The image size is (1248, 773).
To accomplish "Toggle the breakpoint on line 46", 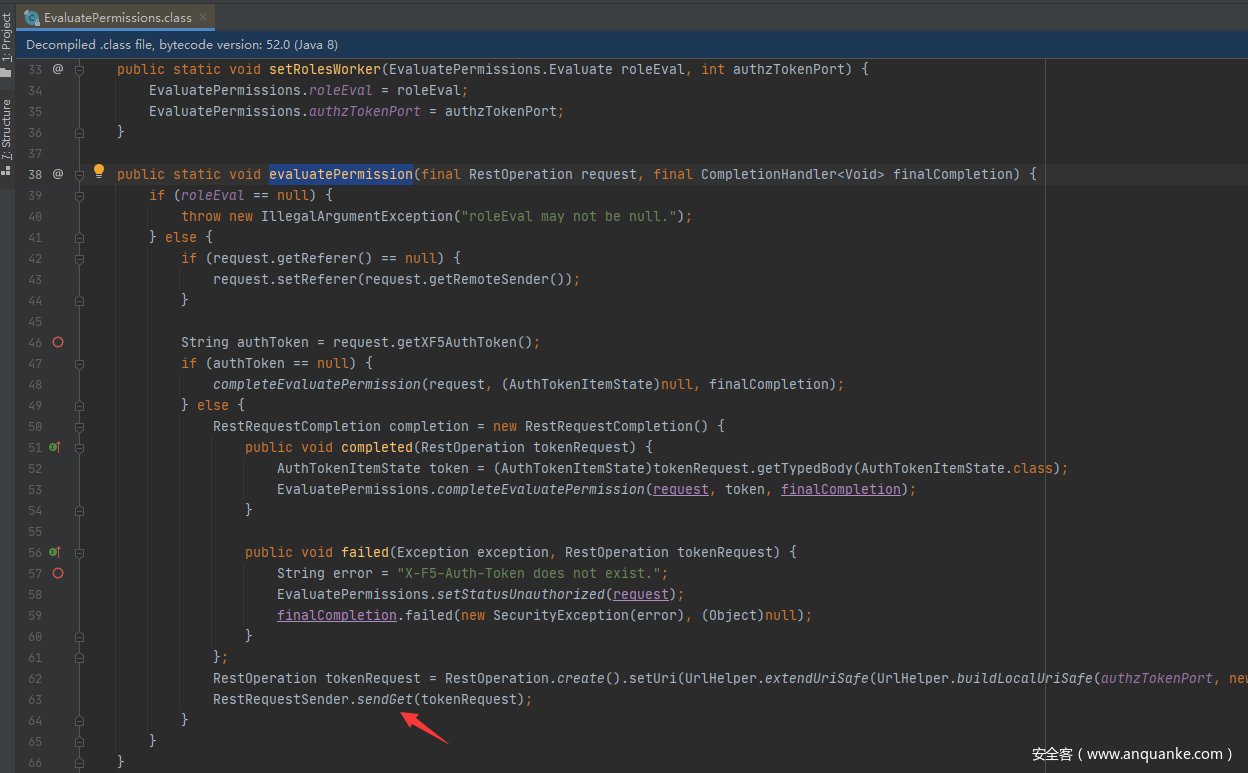I will [58, 342].
